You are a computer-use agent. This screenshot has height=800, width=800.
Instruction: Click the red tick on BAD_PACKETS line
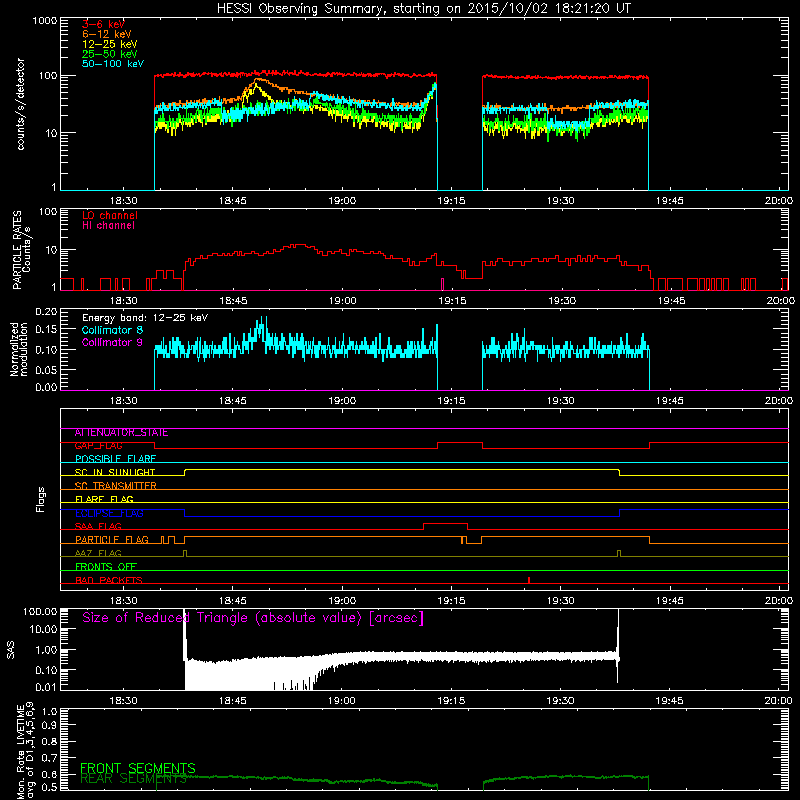tap(529, 580)
